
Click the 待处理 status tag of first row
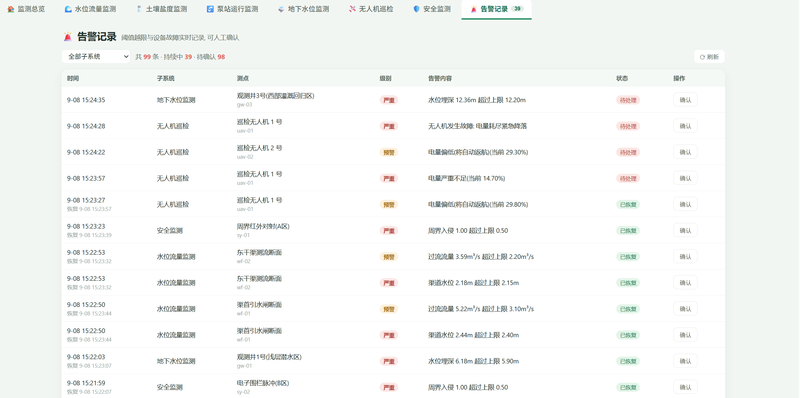628,100
